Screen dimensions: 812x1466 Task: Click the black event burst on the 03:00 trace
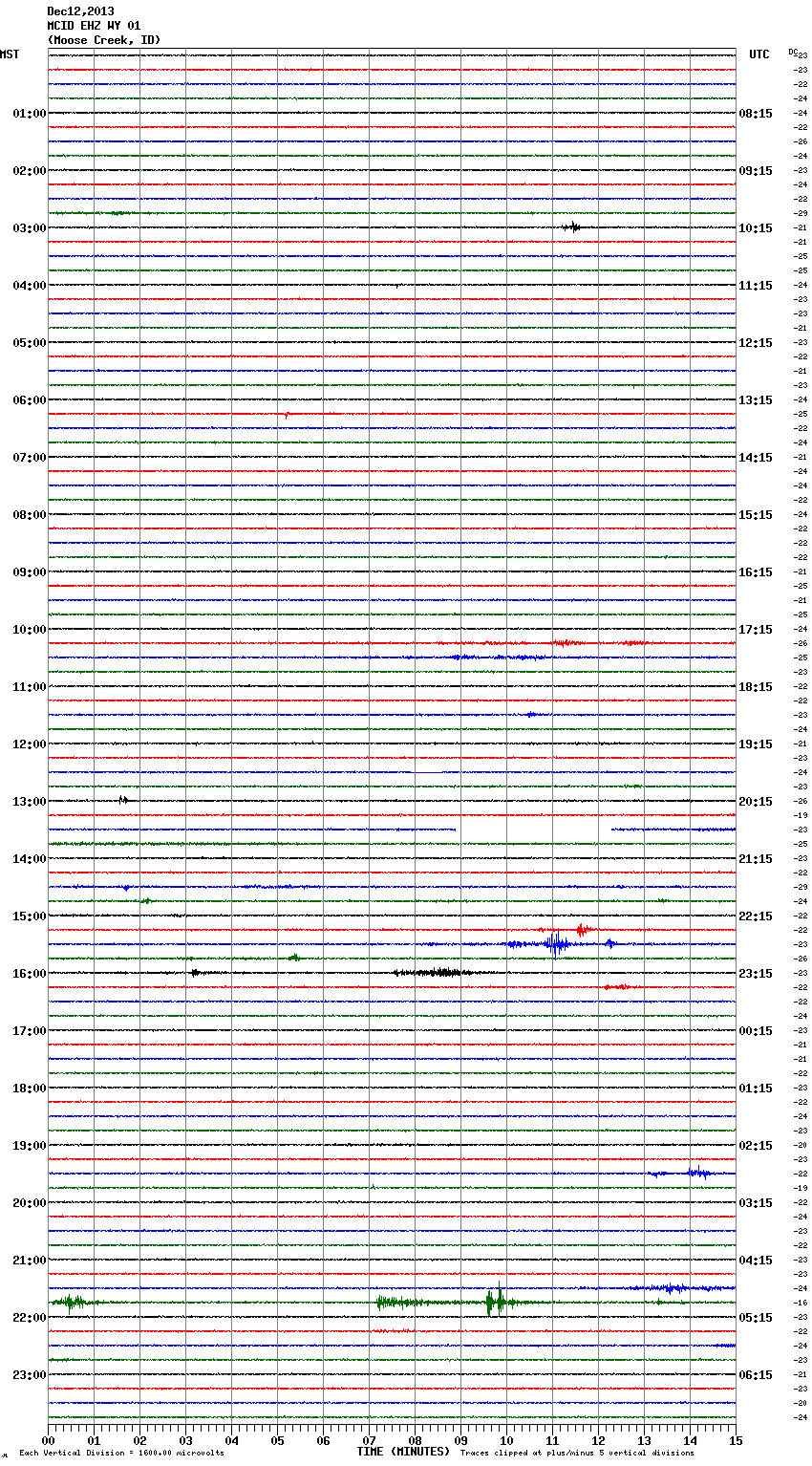coord(571,227)
